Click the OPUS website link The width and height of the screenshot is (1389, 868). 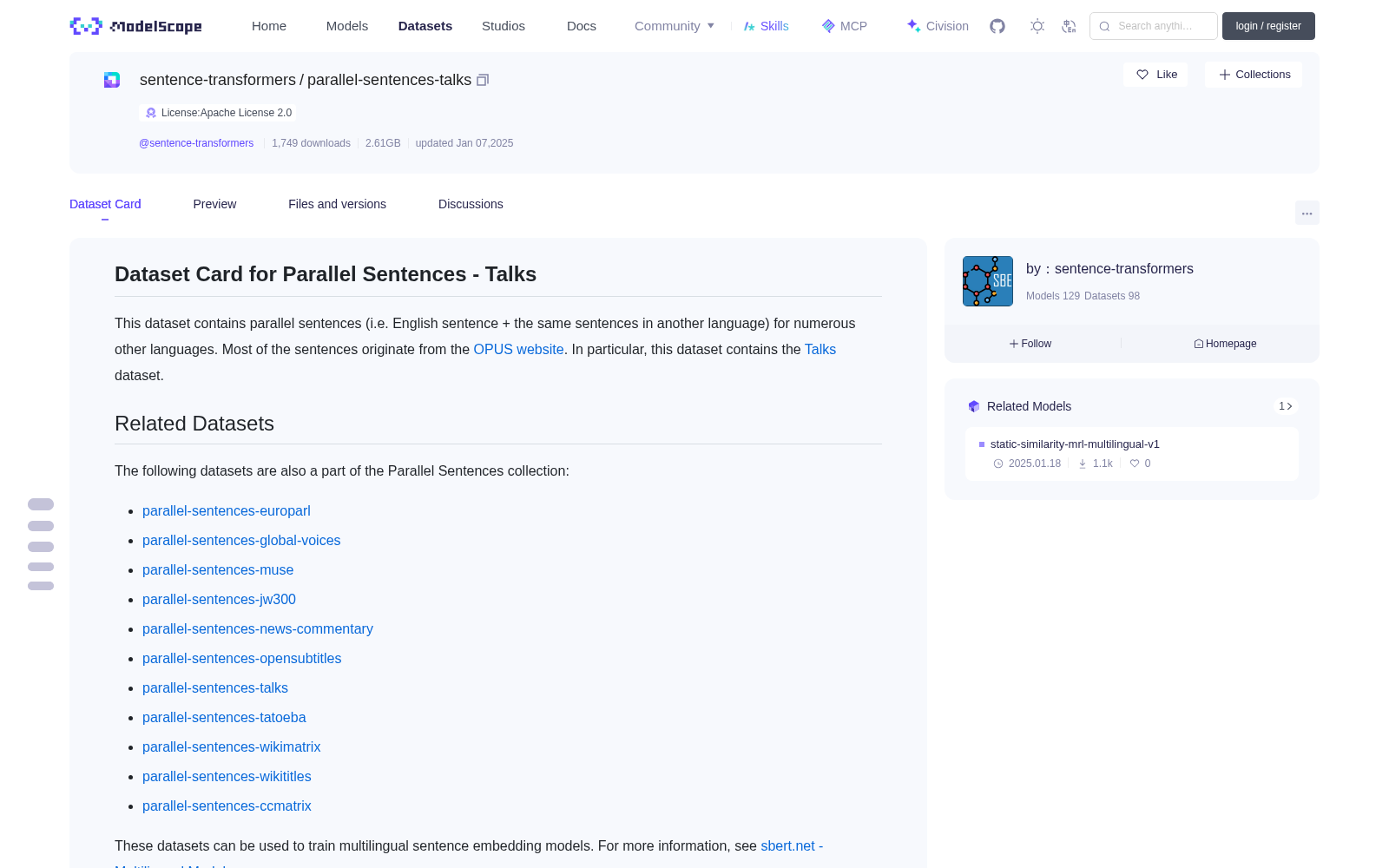pos(518,350)
